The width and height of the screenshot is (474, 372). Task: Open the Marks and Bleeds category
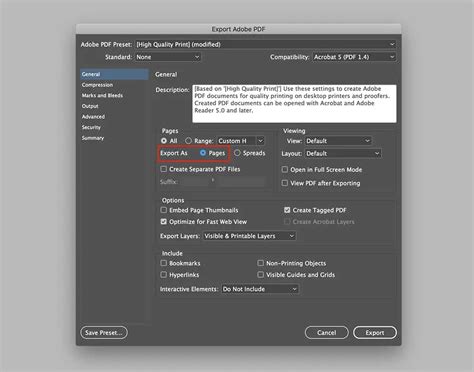(x=102, y=95)
